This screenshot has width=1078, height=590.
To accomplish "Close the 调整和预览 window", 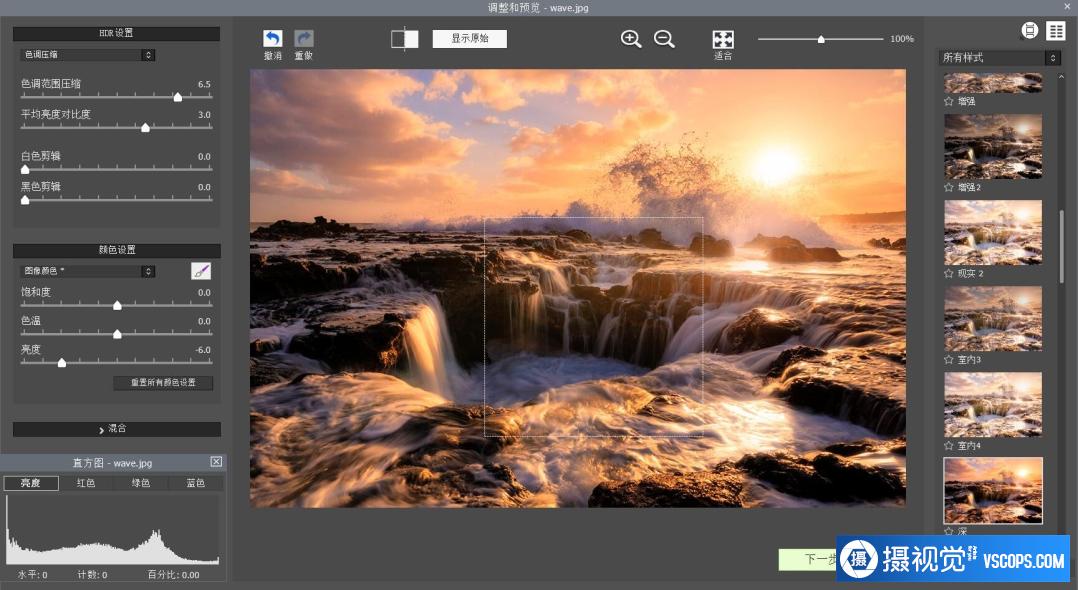I will click(x=1068, y=7).
